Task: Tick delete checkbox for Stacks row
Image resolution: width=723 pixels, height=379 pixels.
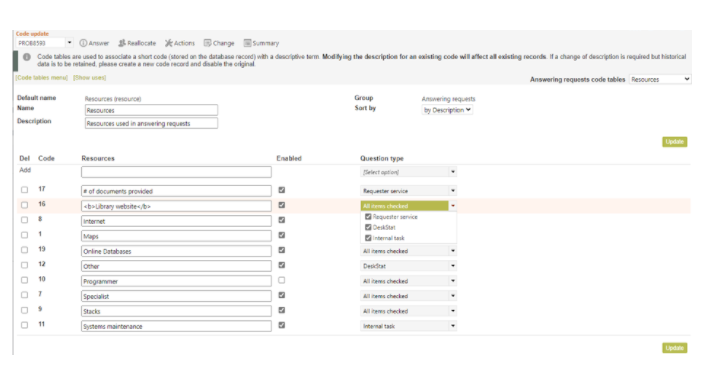Action: [x=24, y=310]
